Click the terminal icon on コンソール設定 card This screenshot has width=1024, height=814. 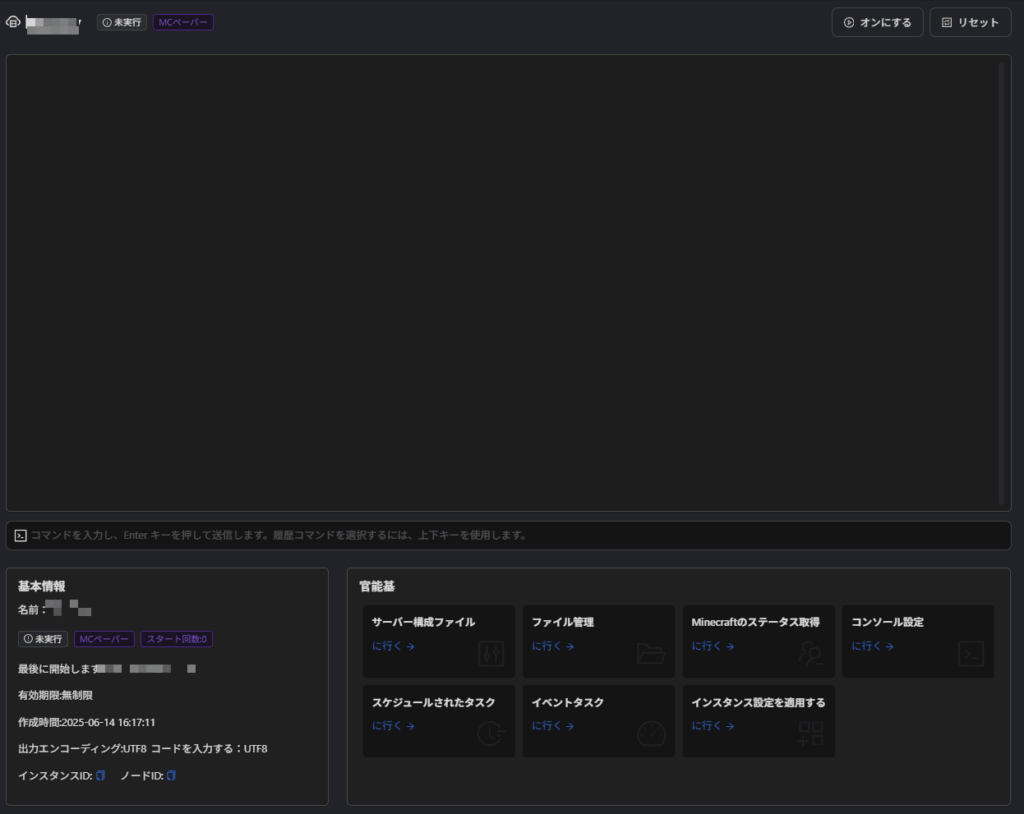click(971, 654)
